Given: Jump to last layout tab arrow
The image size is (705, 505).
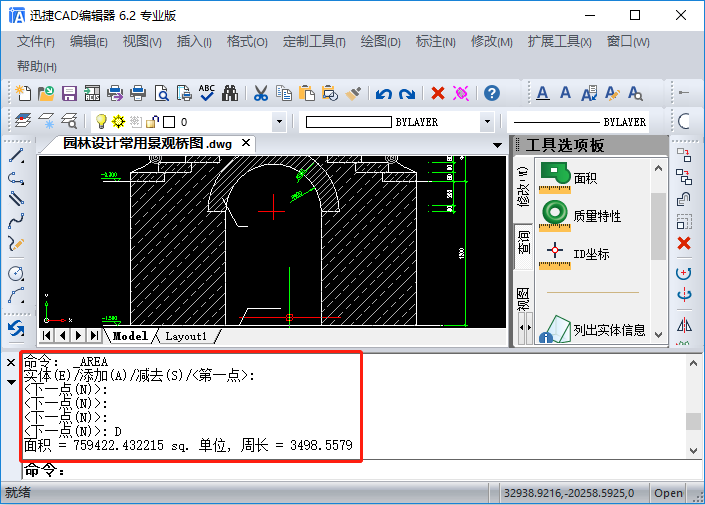Looking at the screenshot, I should pyautogui.click(x=94, y=335).
